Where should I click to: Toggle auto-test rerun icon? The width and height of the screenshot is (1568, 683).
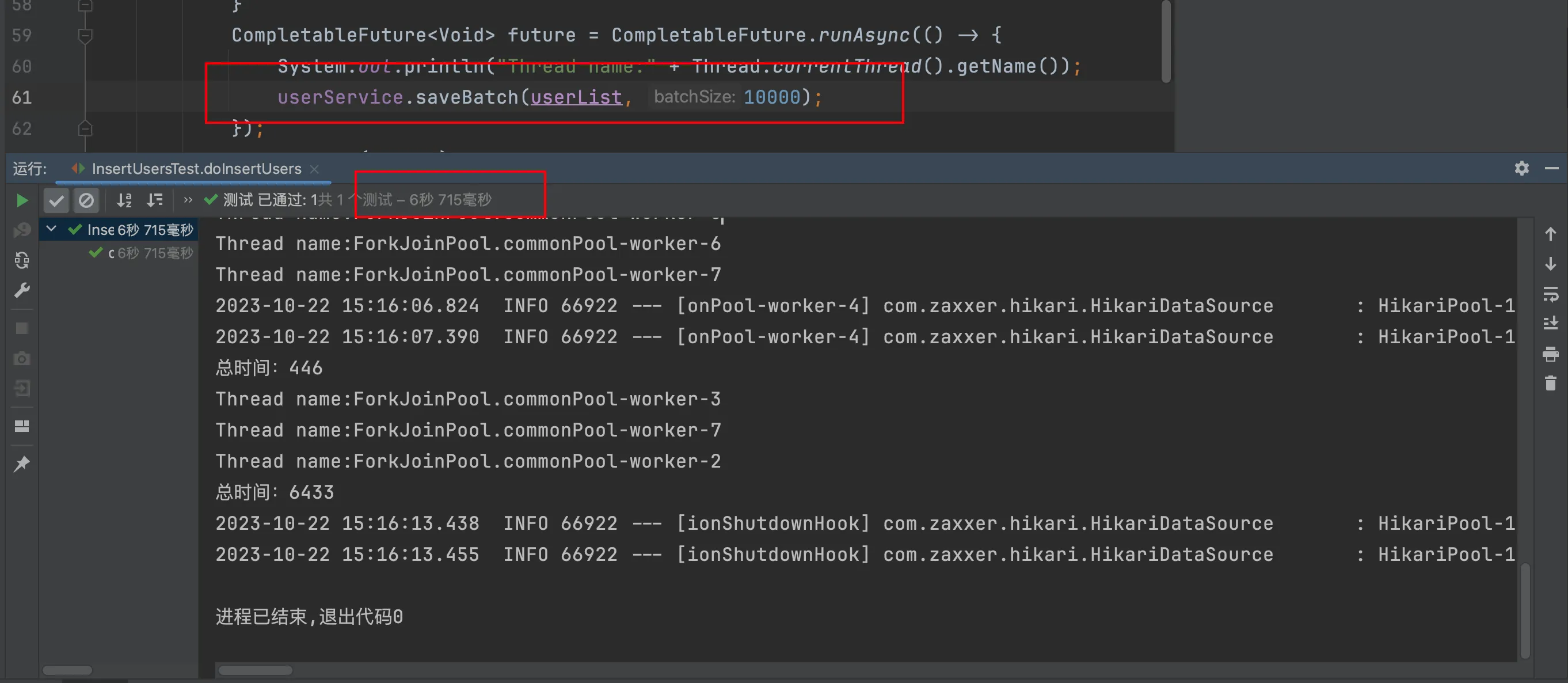point(22,260)
